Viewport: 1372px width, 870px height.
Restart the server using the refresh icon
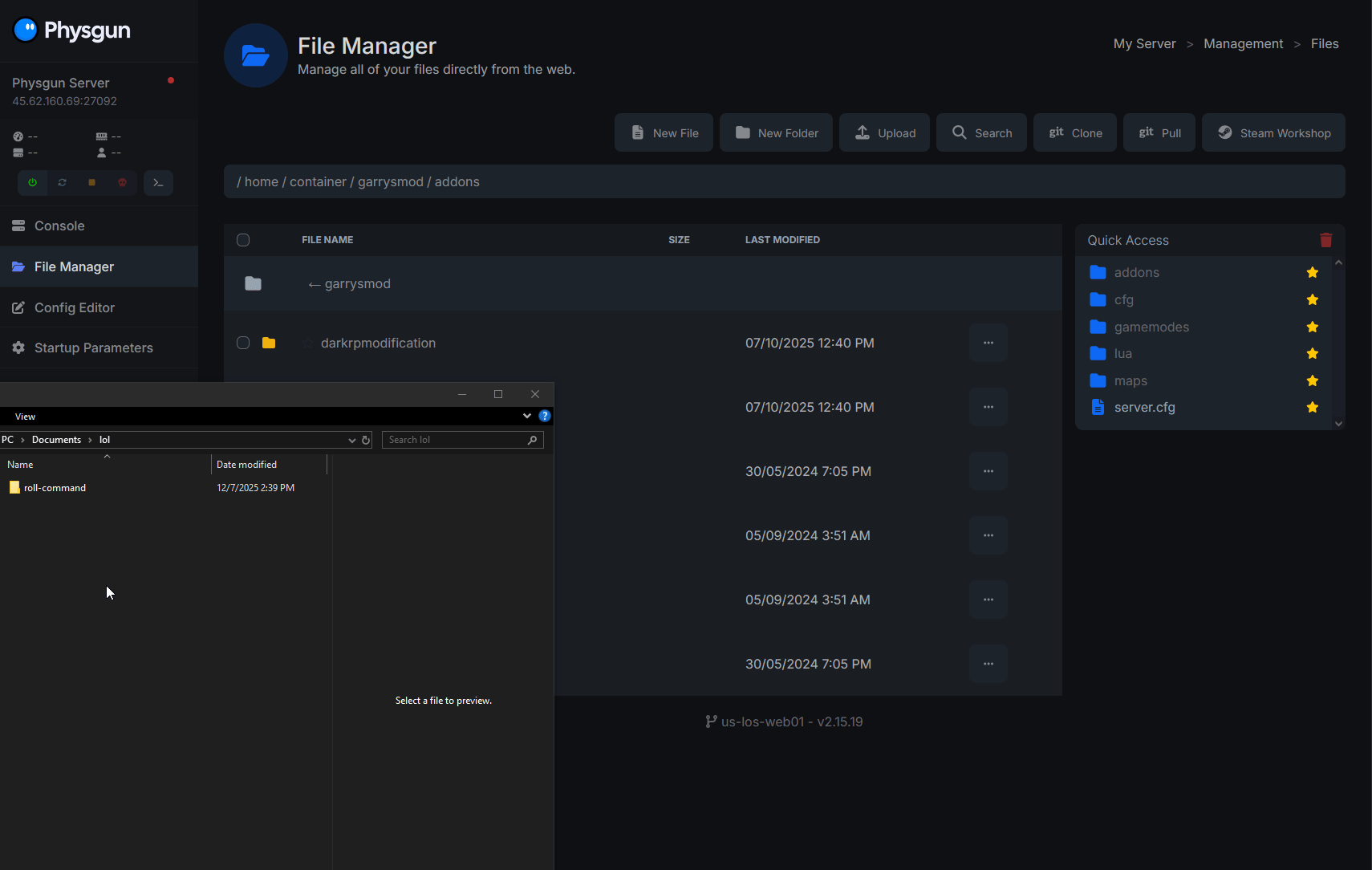click(63, 182)
